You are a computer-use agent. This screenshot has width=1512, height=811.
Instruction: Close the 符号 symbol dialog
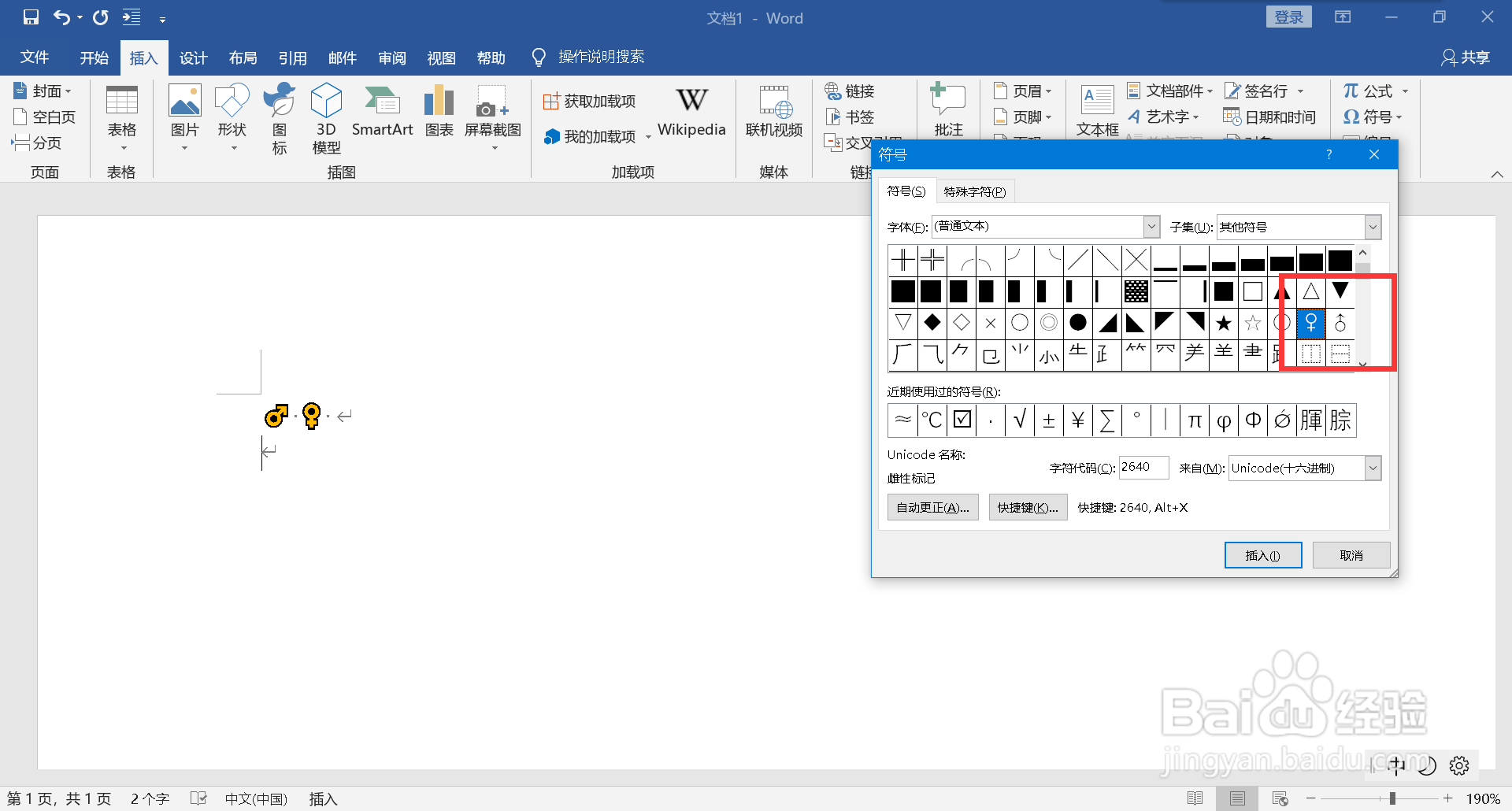[1374, 154]
